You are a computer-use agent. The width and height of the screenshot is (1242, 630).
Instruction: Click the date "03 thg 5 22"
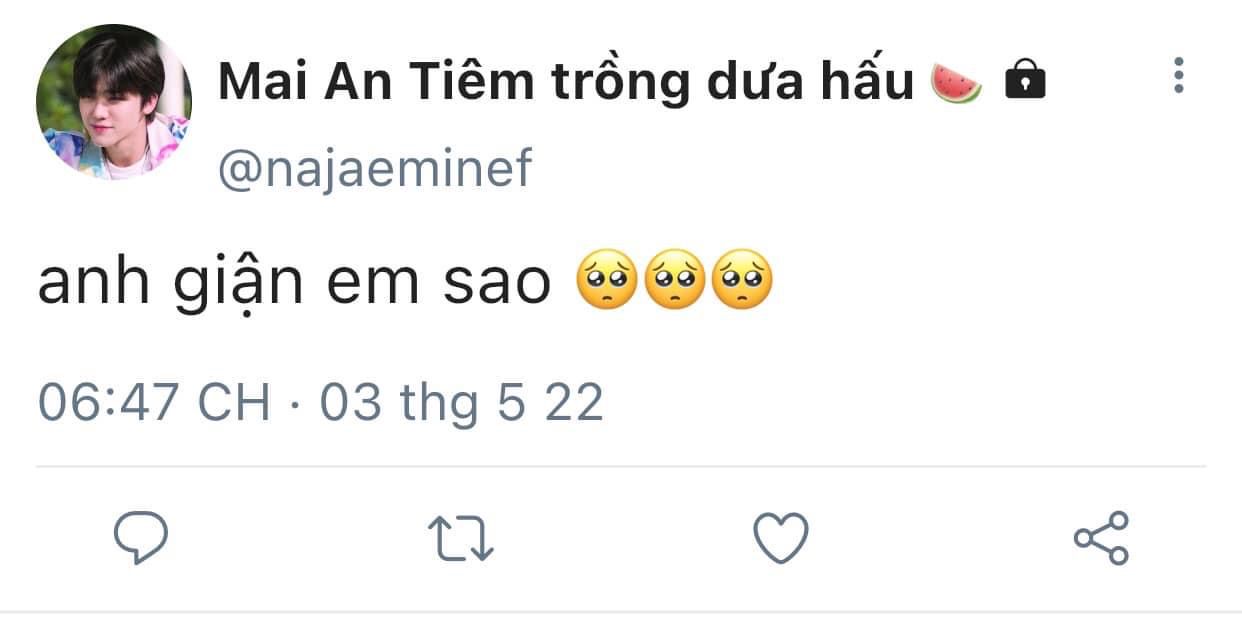point(461,404)
